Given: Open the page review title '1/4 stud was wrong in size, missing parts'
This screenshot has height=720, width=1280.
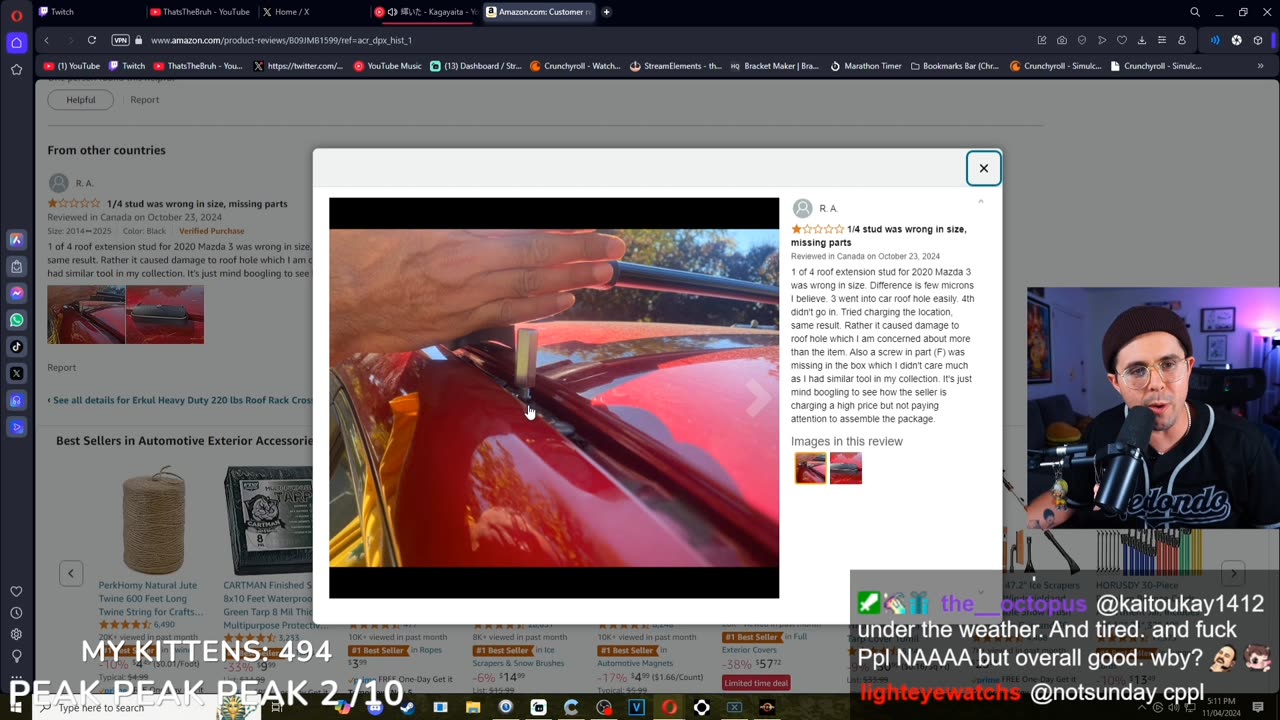Looking at the screenshot, I should (197, 204).
